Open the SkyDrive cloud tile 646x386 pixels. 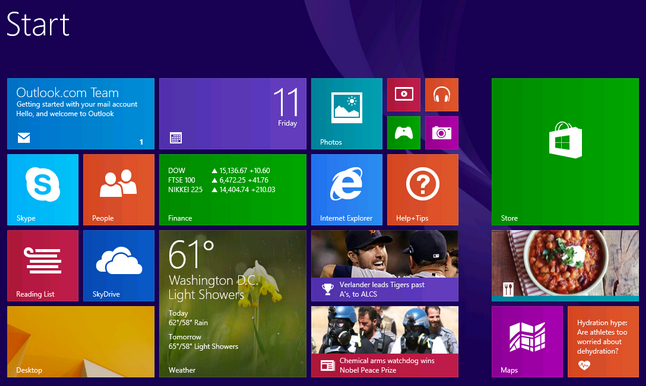119,266
